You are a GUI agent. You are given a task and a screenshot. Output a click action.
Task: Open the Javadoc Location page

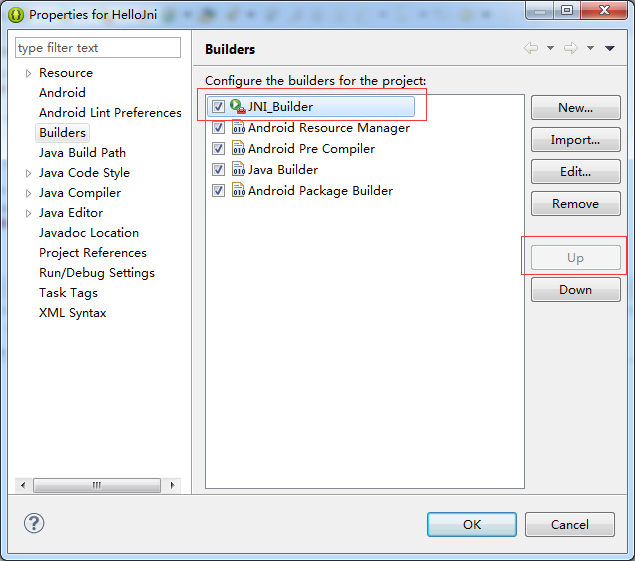coord(89,233)
